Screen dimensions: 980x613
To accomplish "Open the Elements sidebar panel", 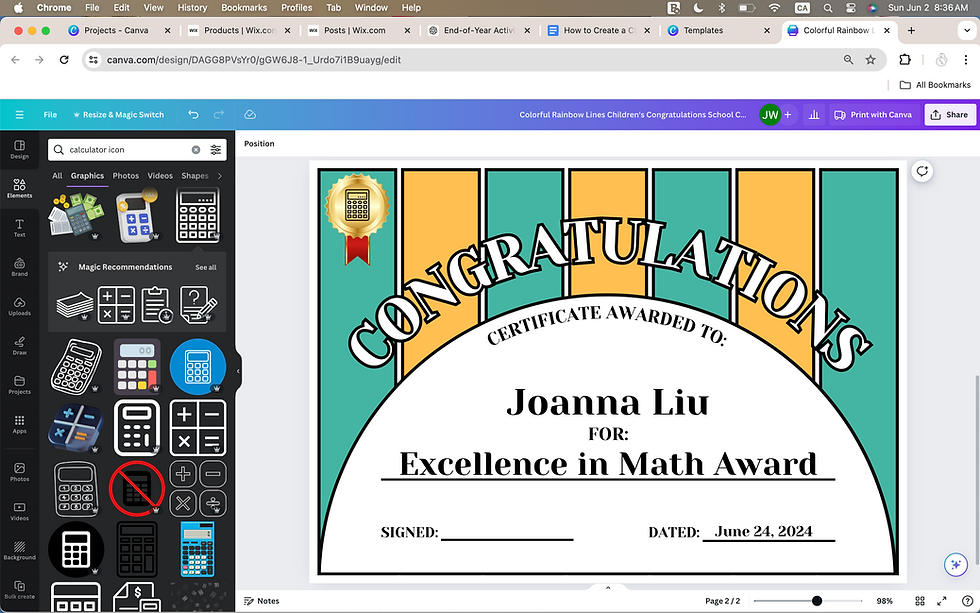I will 19,188.
